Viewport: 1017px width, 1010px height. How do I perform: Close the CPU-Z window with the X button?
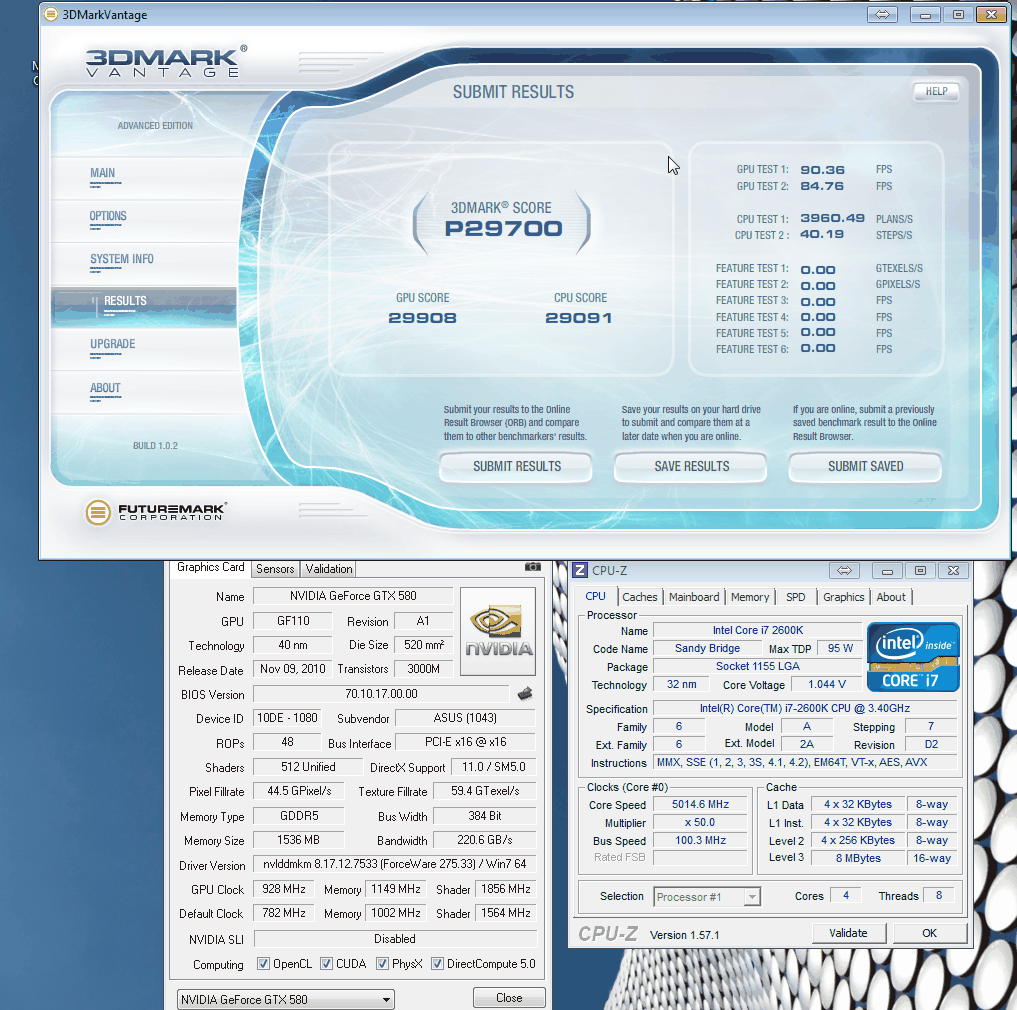pos(953,570)
